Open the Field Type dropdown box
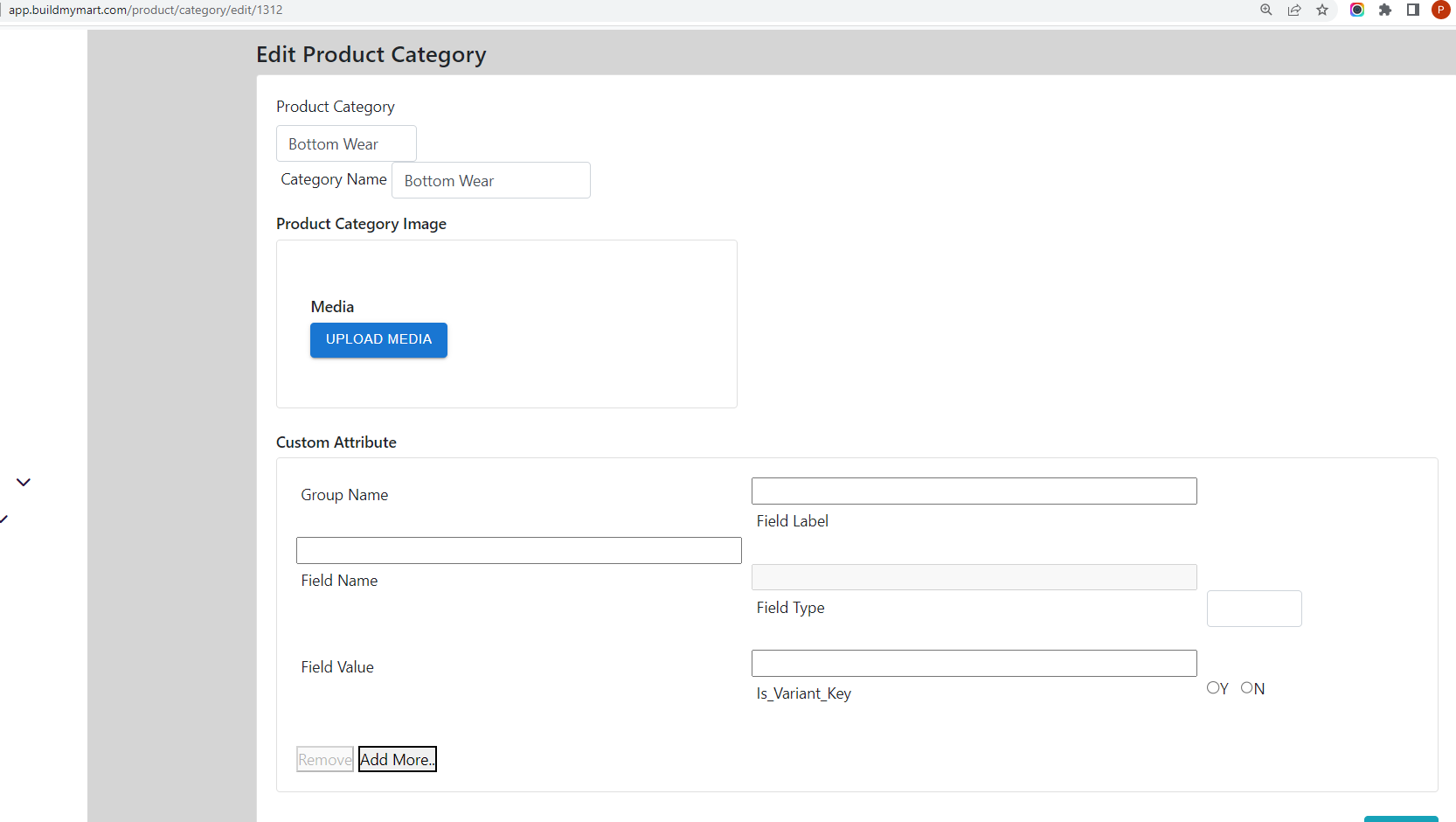Viewport: 1456px width, 822px height. [1254, 609]
